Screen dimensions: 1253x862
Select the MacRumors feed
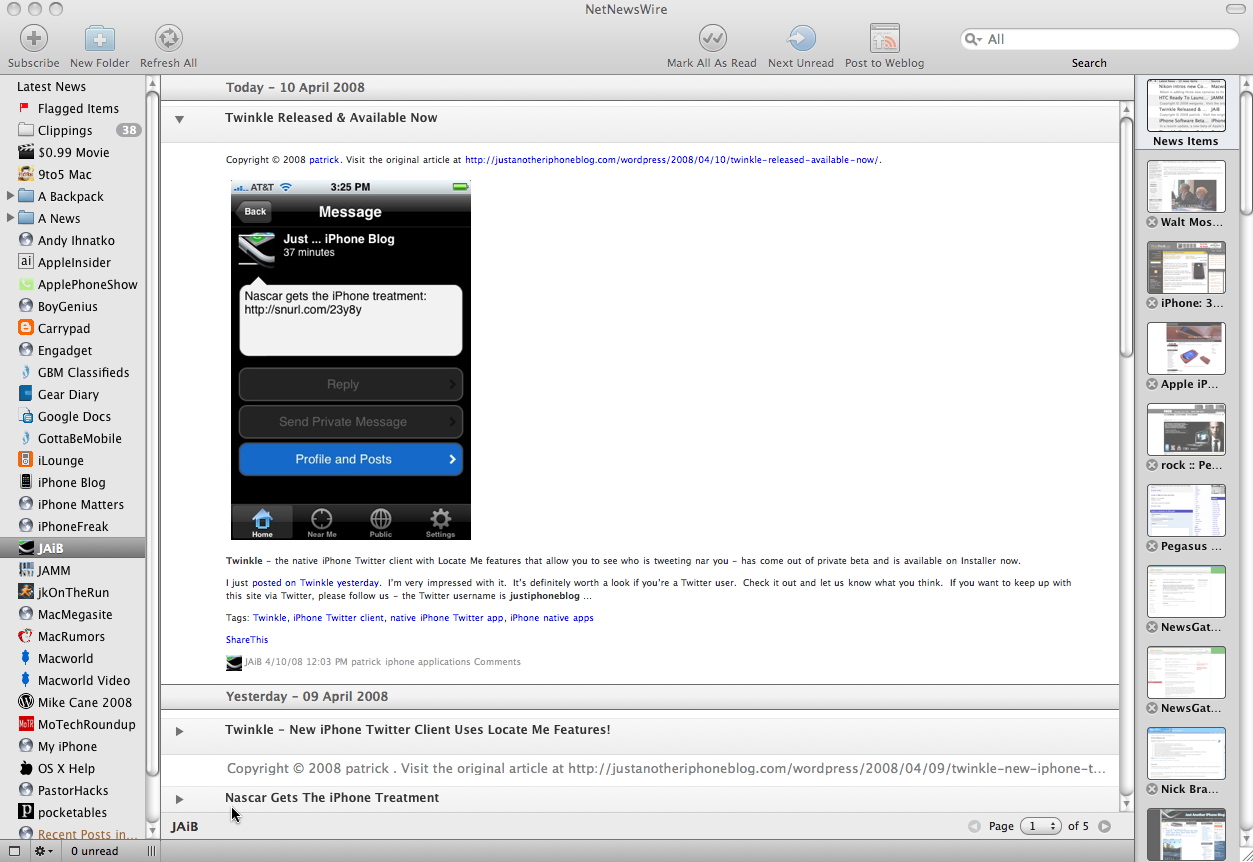tap(71, 636)
